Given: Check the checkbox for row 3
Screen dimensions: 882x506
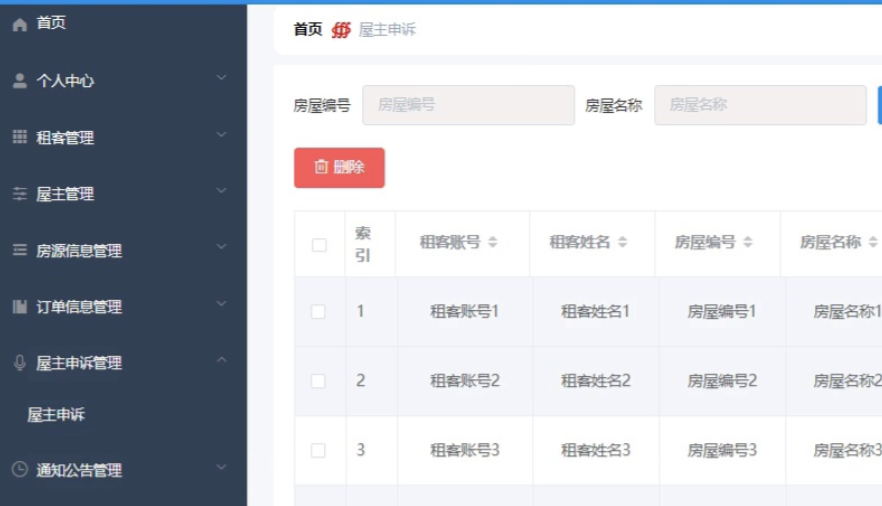Looking at the screenshot, I should pos(318,450).
